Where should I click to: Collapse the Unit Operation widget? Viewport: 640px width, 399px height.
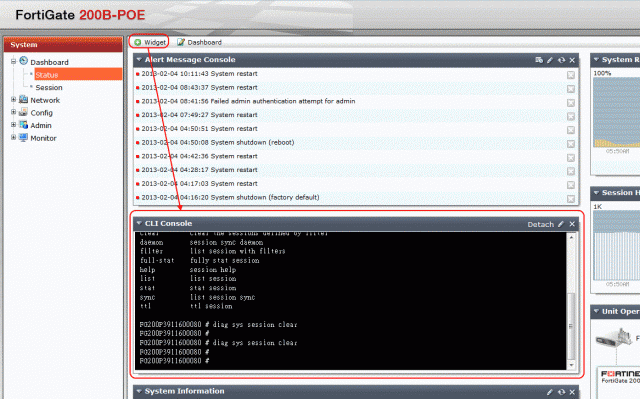pyautogui.click(x=596, y=311)
